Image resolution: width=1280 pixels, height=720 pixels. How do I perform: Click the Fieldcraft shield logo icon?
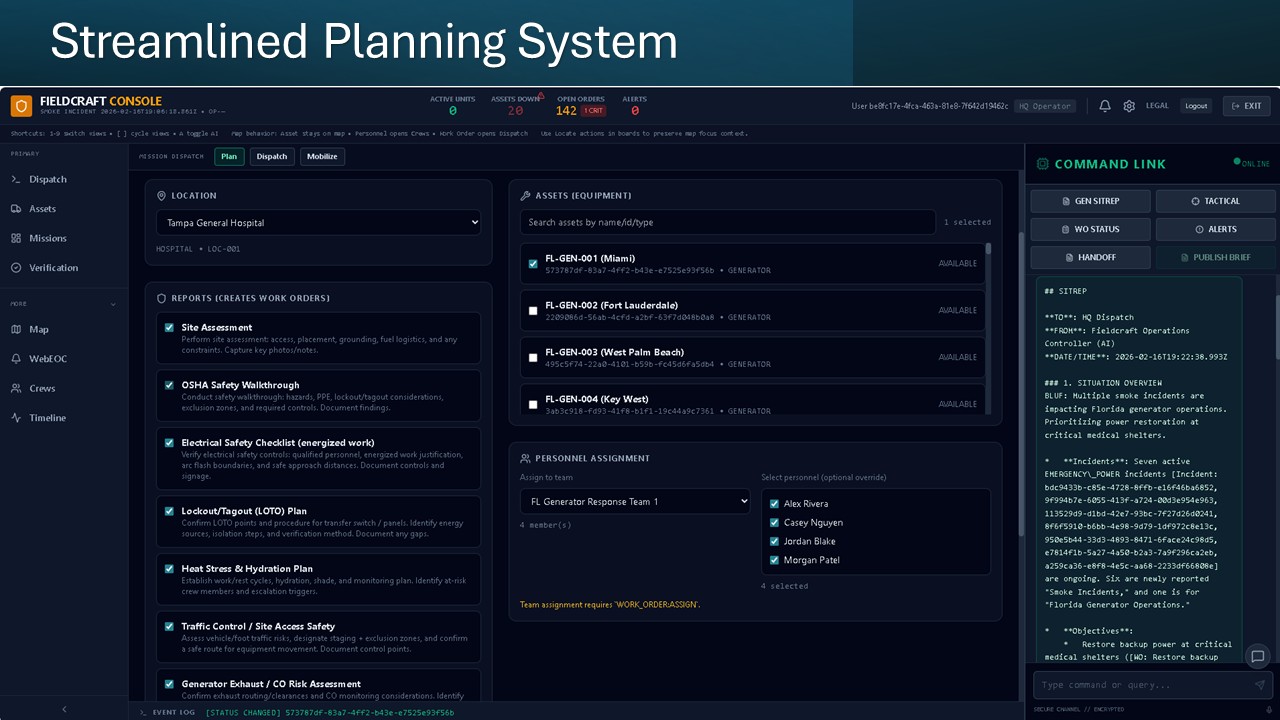click(21, 105)
